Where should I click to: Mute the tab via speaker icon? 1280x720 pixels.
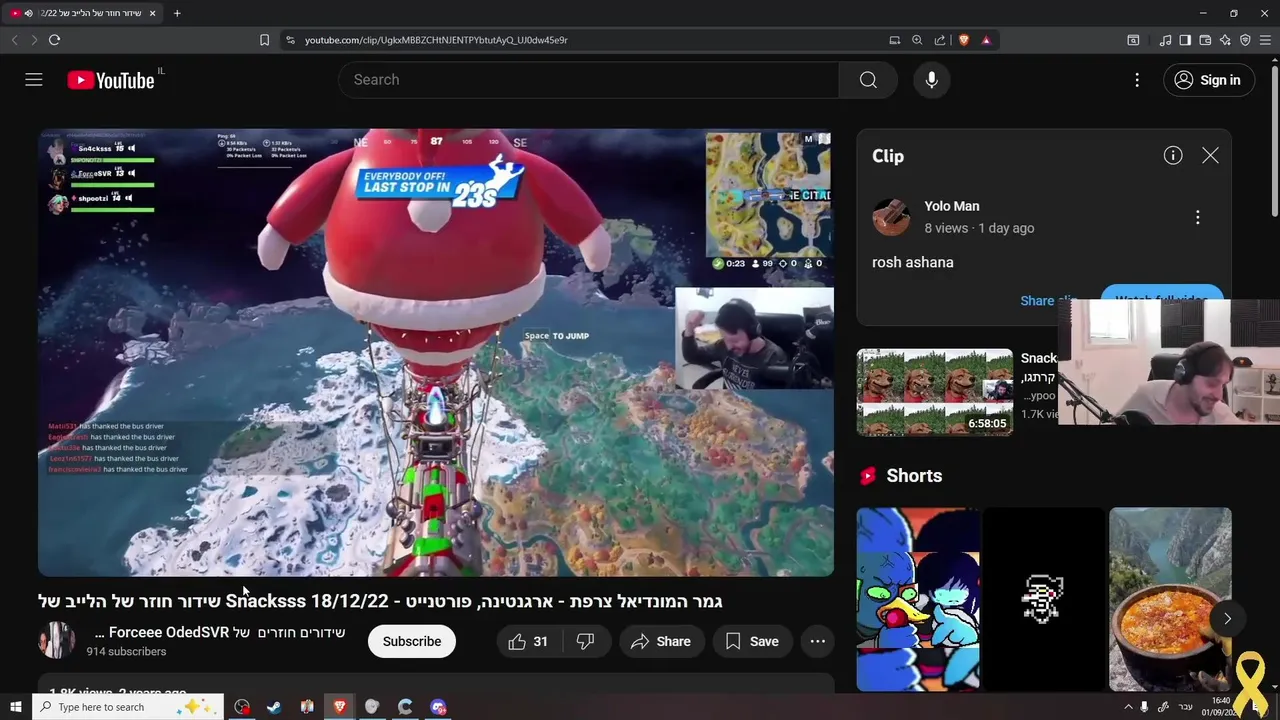point(28,13)
